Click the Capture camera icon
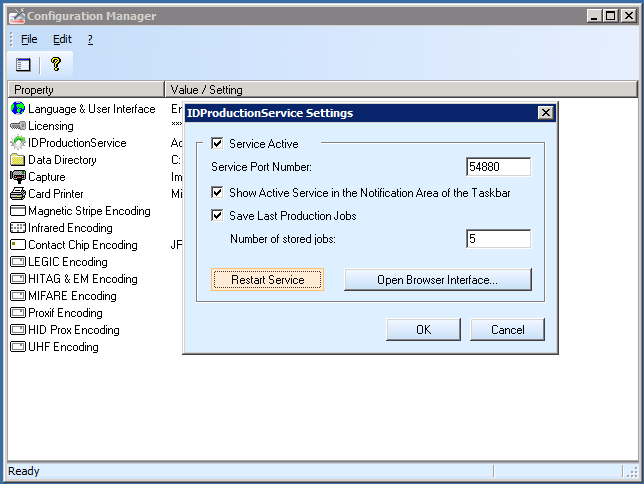Image resolution: width=644 pixels, height=484 pixels. [x=17, y=177]
